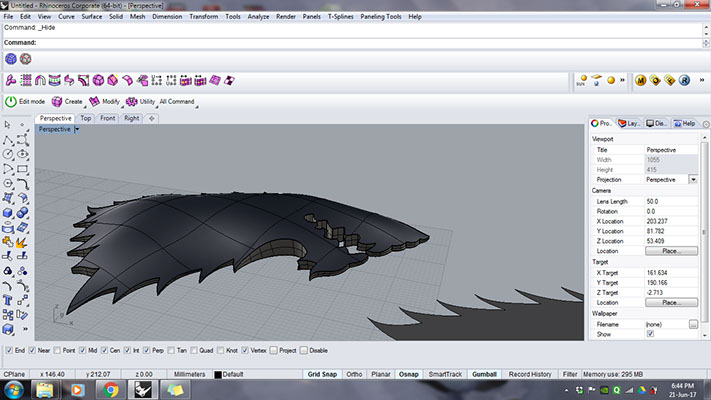
Task: Click the Lens Length value field
Action: (x=671, y=201)
